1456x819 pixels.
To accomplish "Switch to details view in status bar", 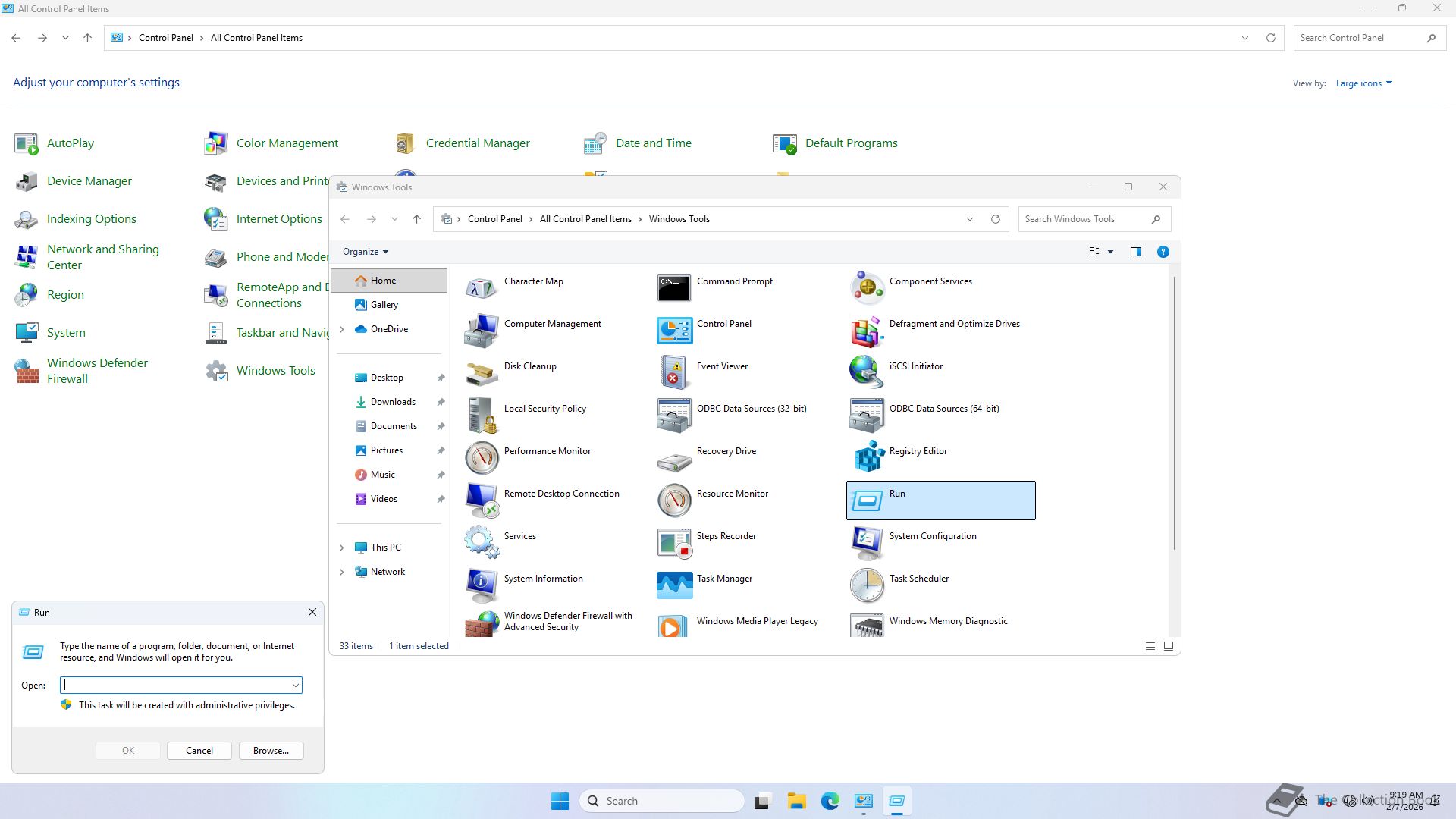I will pos(1150,646).
